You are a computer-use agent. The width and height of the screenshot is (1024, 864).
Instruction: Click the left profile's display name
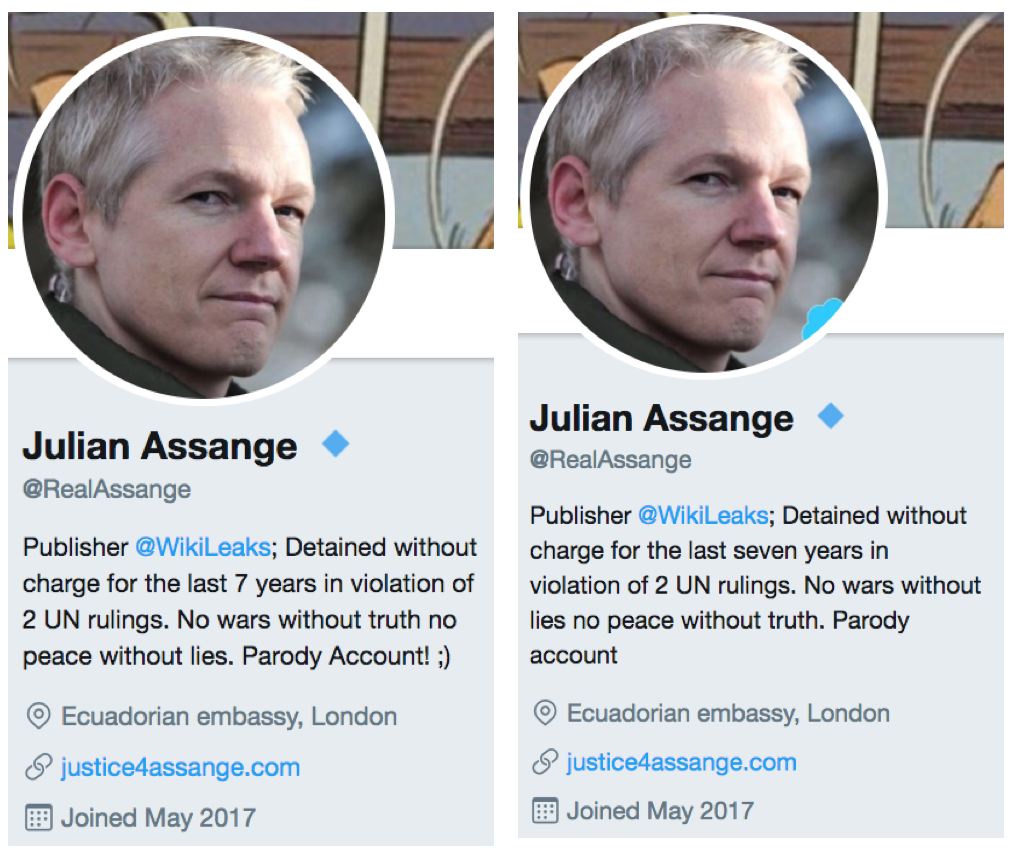pos(160,446)
